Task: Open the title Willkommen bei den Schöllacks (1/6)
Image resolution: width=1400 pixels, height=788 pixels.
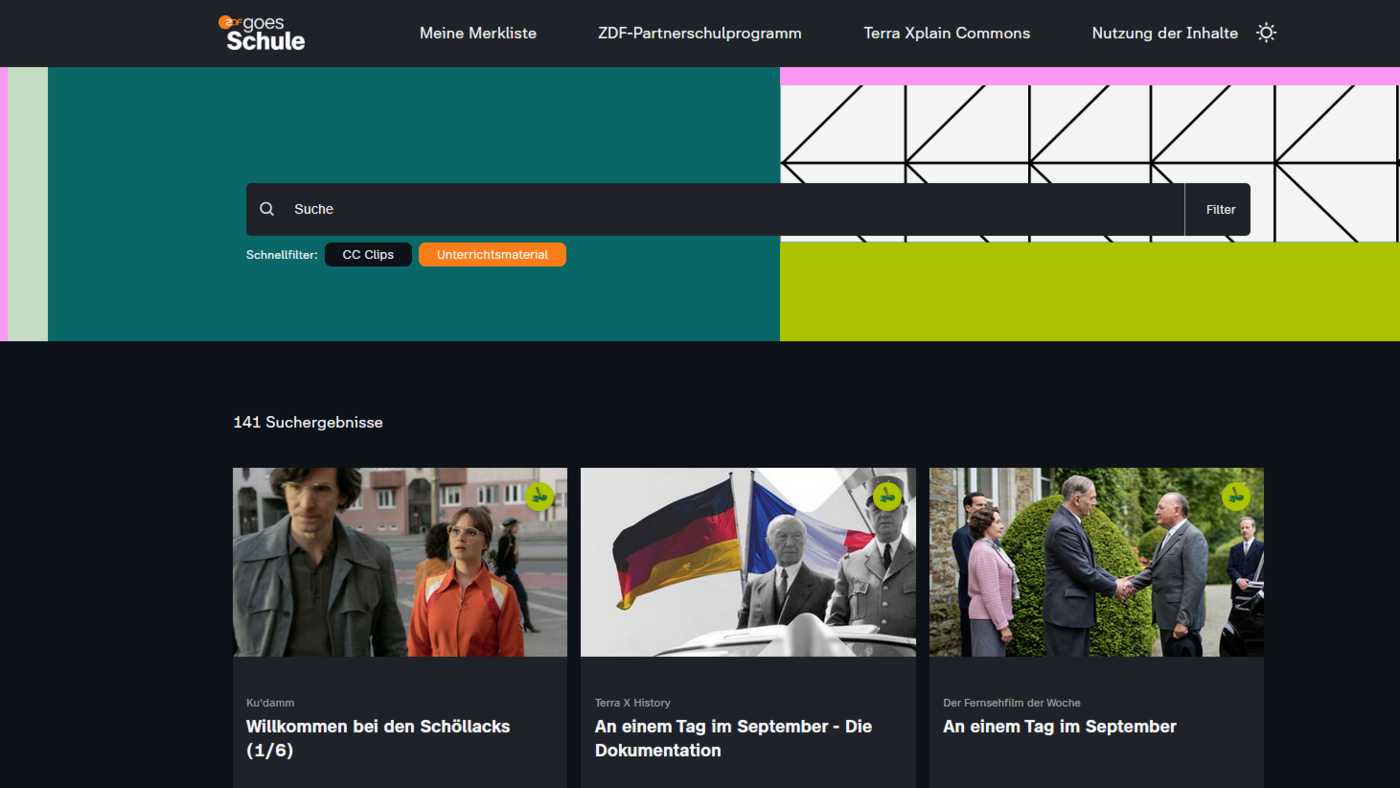Action: tap(378, 738)
